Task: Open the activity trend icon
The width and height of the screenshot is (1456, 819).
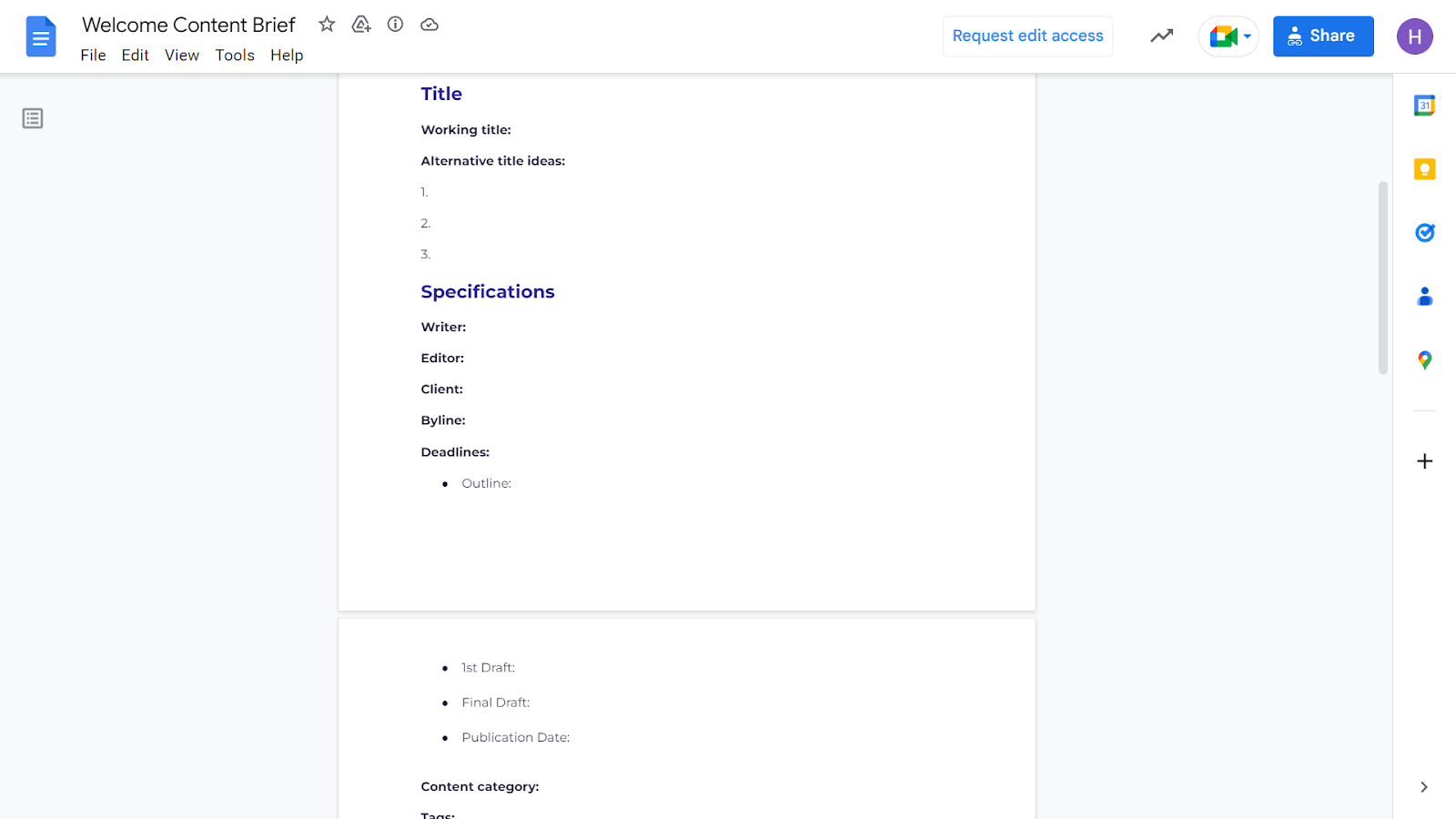Action: click(1162, 36)
